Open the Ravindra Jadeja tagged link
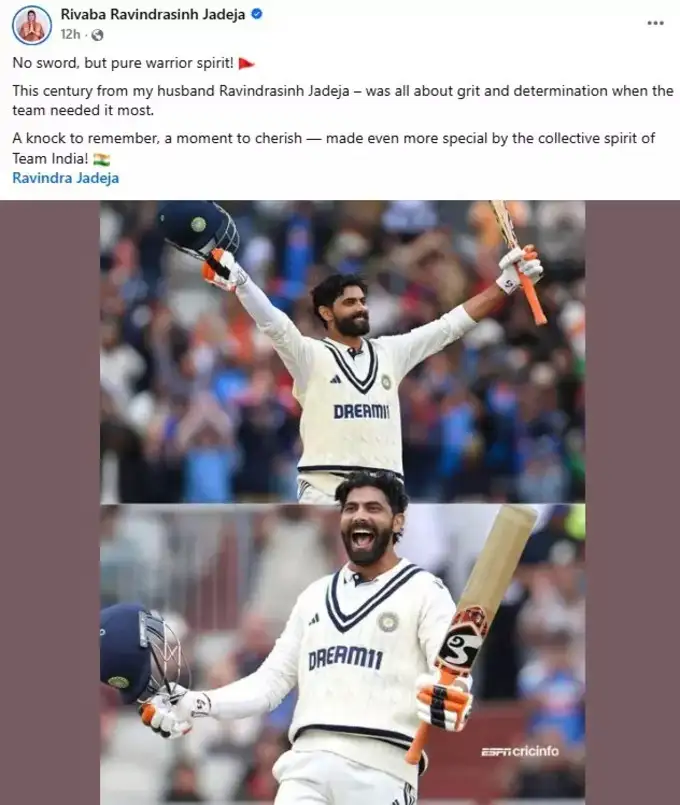 pyautogui.click(x=66, y=178)
